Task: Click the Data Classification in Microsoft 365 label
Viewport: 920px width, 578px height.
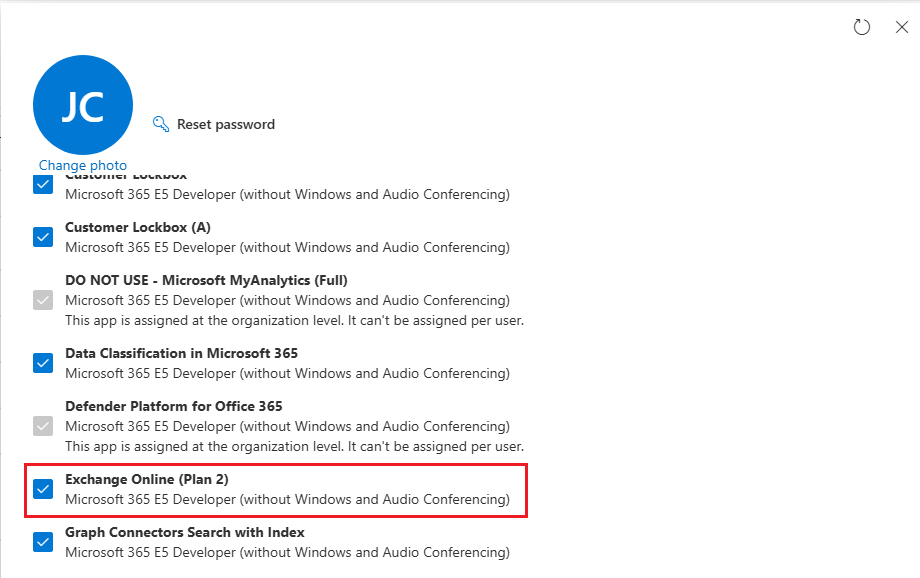Action: 181,353
